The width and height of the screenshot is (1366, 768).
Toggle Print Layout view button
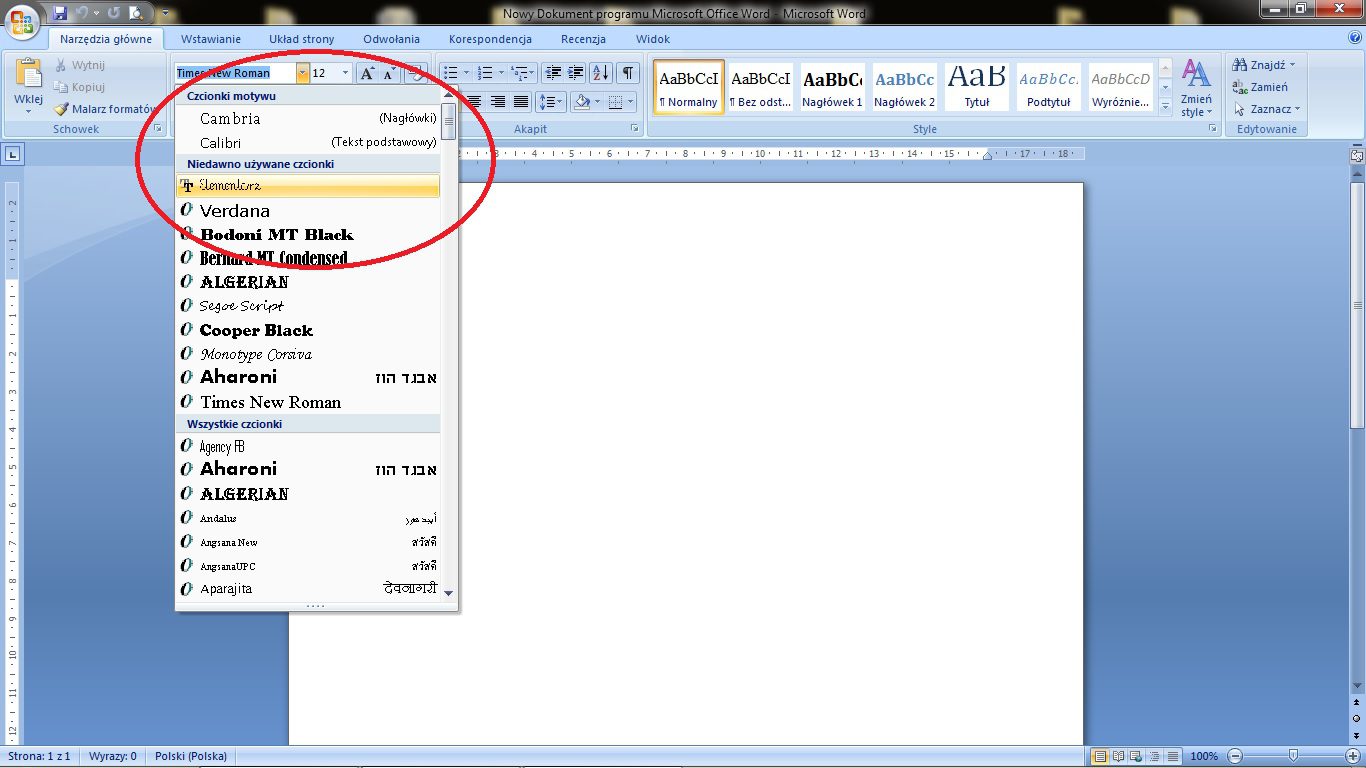1100,756
